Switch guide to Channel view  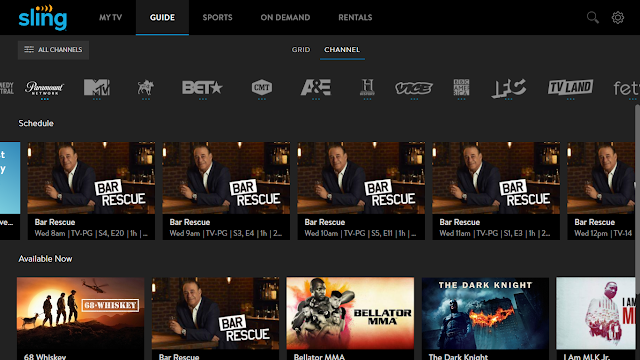coord(342,49)
